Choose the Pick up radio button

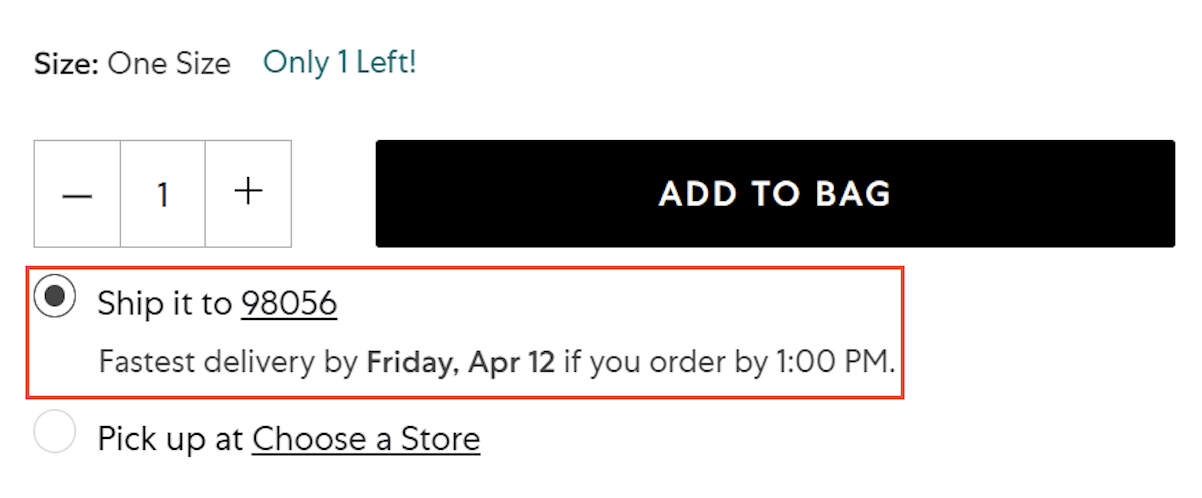(55, 433)
